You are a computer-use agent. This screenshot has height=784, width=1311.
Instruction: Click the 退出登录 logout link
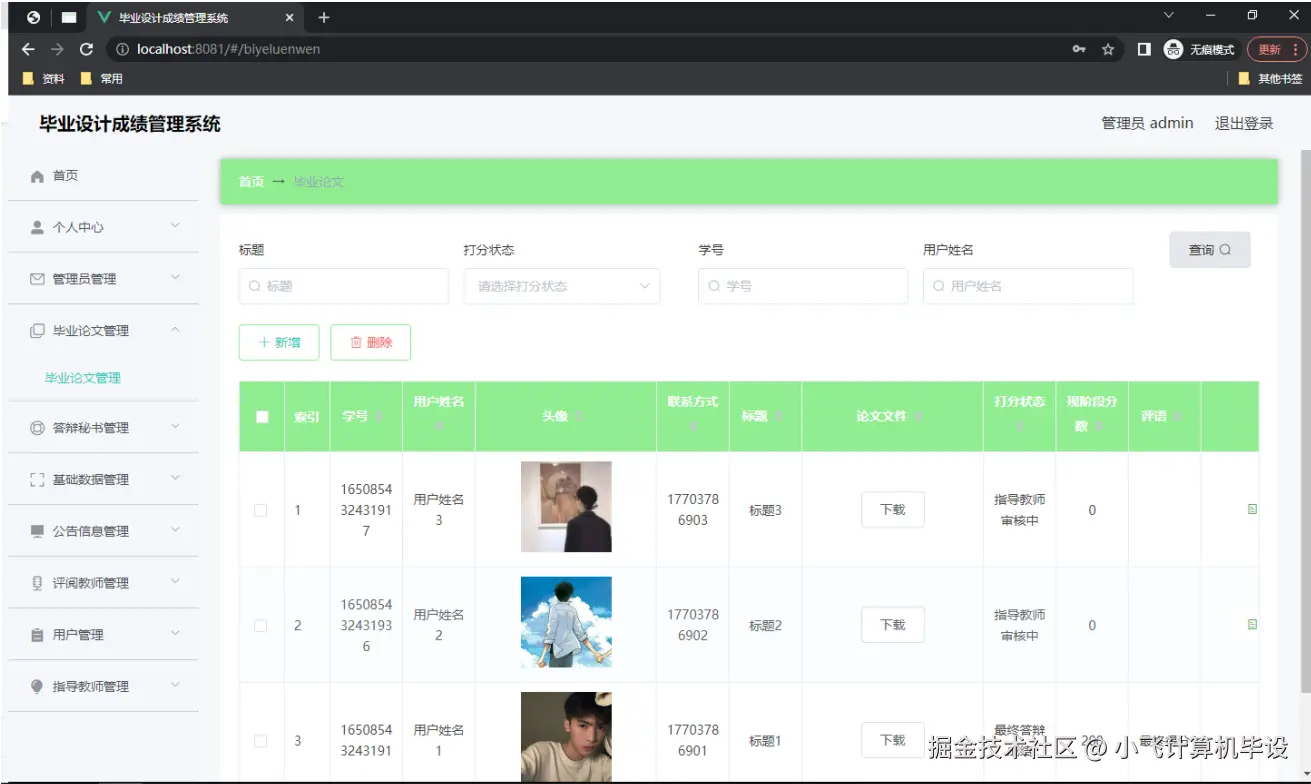click(x=1244, y=123)
